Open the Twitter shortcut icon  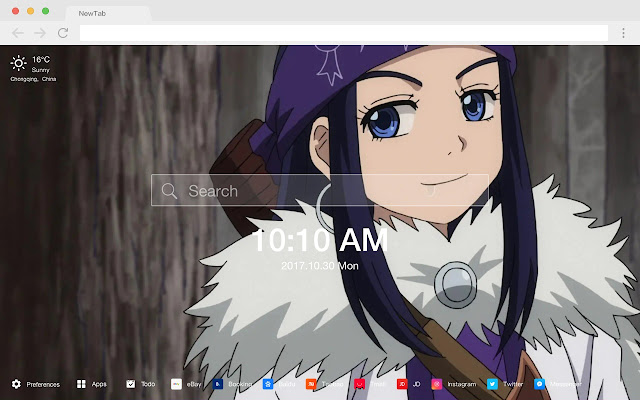(492, 384)
